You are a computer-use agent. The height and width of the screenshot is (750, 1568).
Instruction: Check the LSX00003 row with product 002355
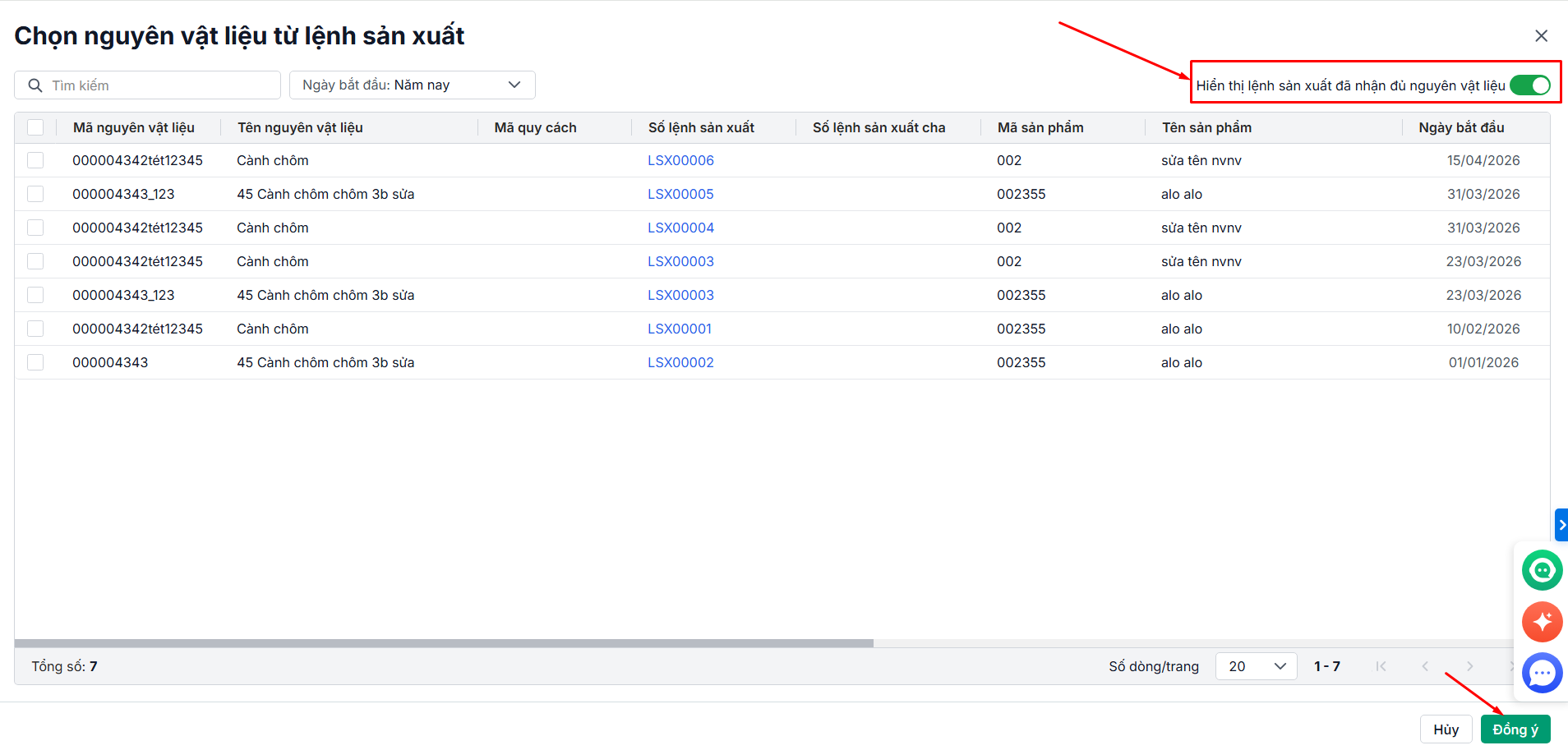point(35,295)
